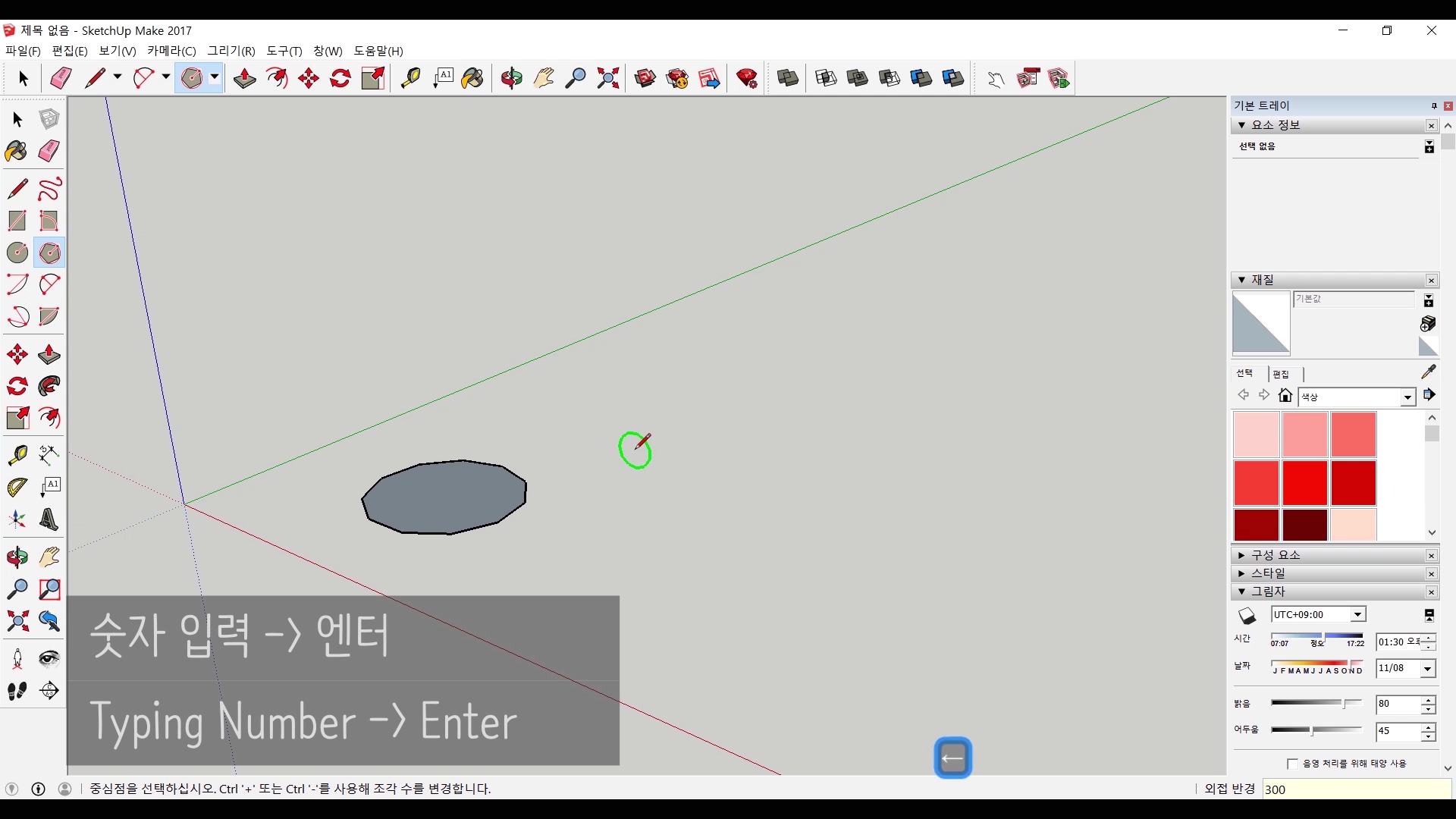
Task: Switch to the 편집 materials tab
Action: click(1281, 374)
